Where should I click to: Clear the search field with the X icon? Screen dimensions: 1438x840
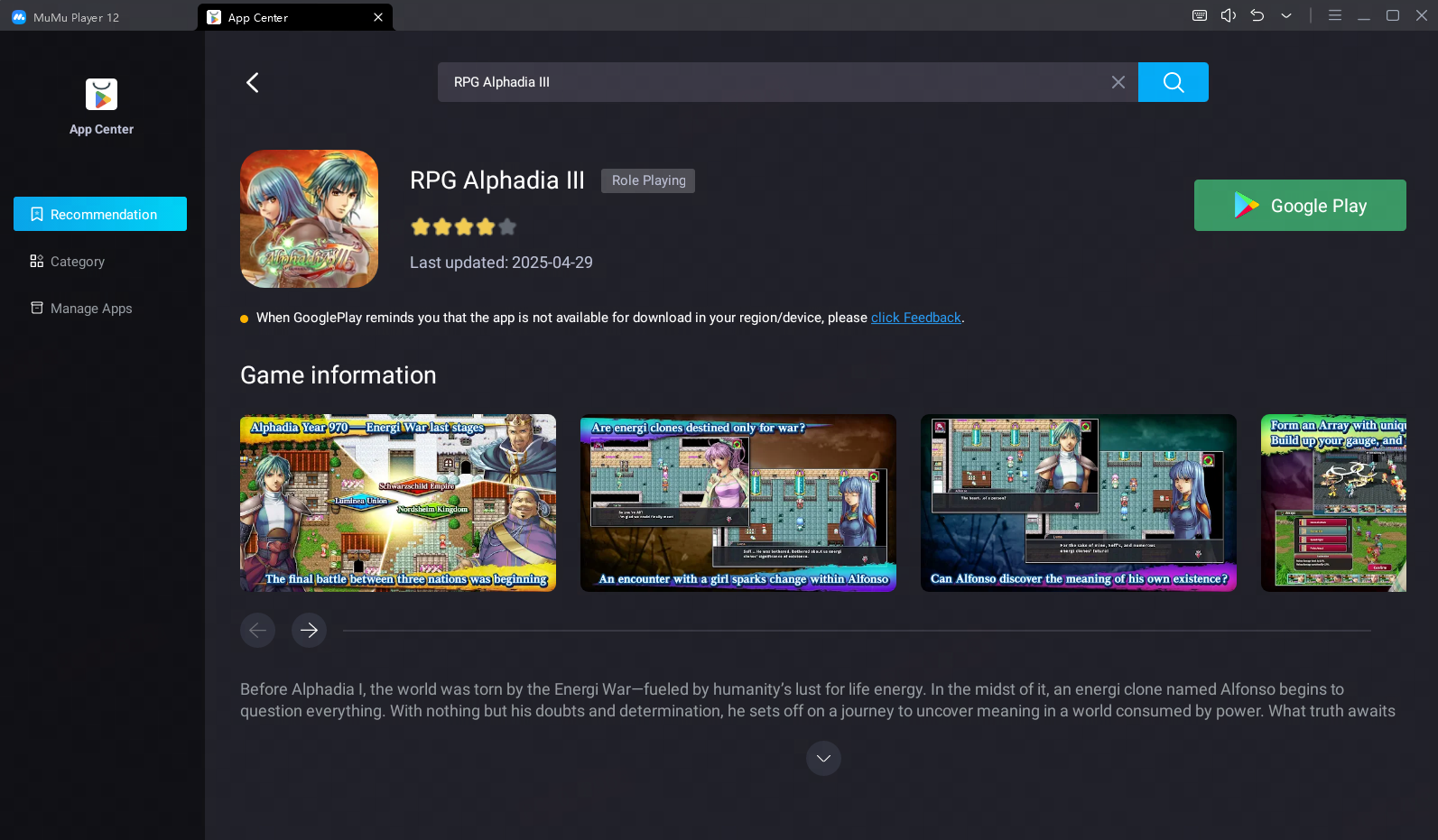point(1118,82)
